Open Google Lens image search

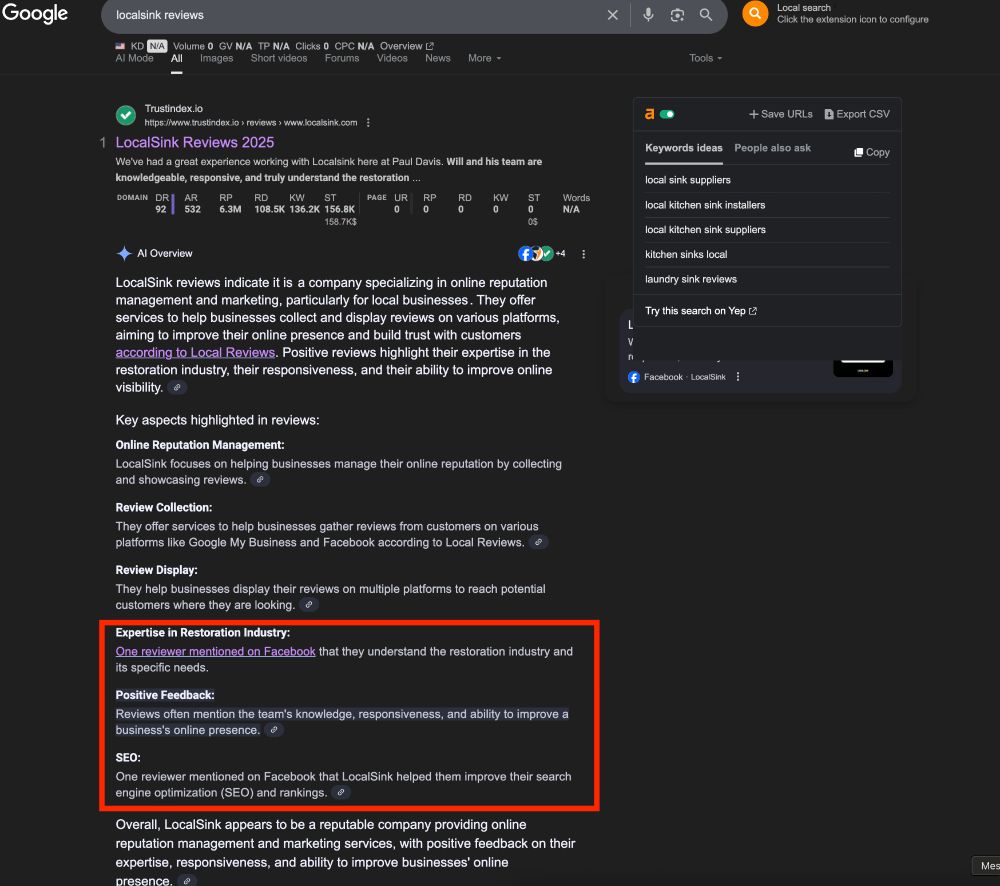point(677,15)
